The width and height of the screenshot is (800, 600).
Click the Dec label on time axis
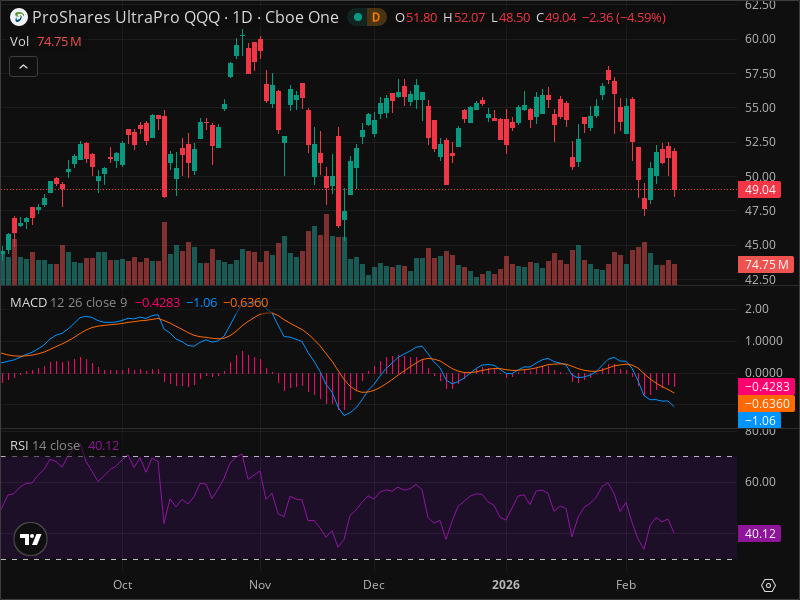click(374, 585)
